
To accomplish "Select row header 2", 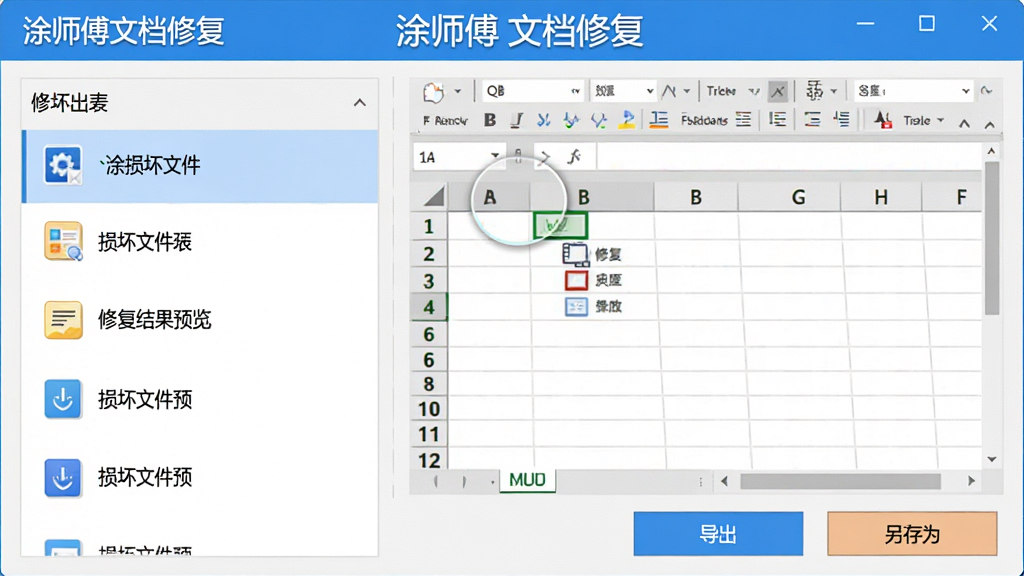I will click(429, 254).
